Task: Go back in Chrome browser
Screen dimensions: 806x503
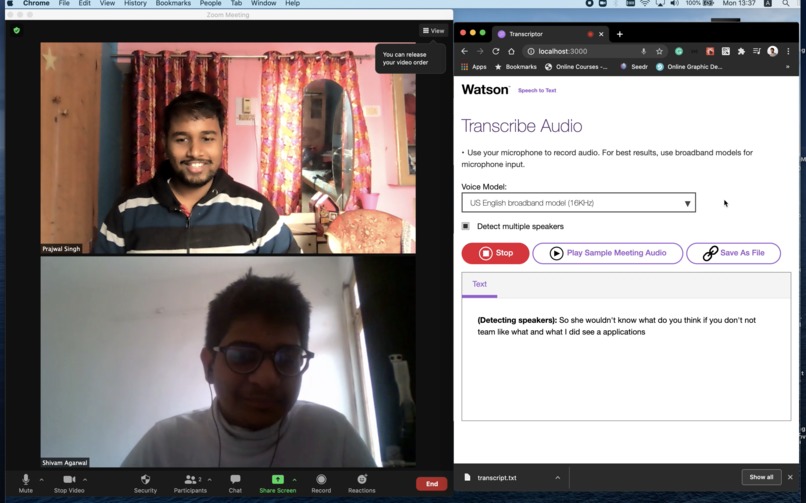Action: (x=465, y=51)
